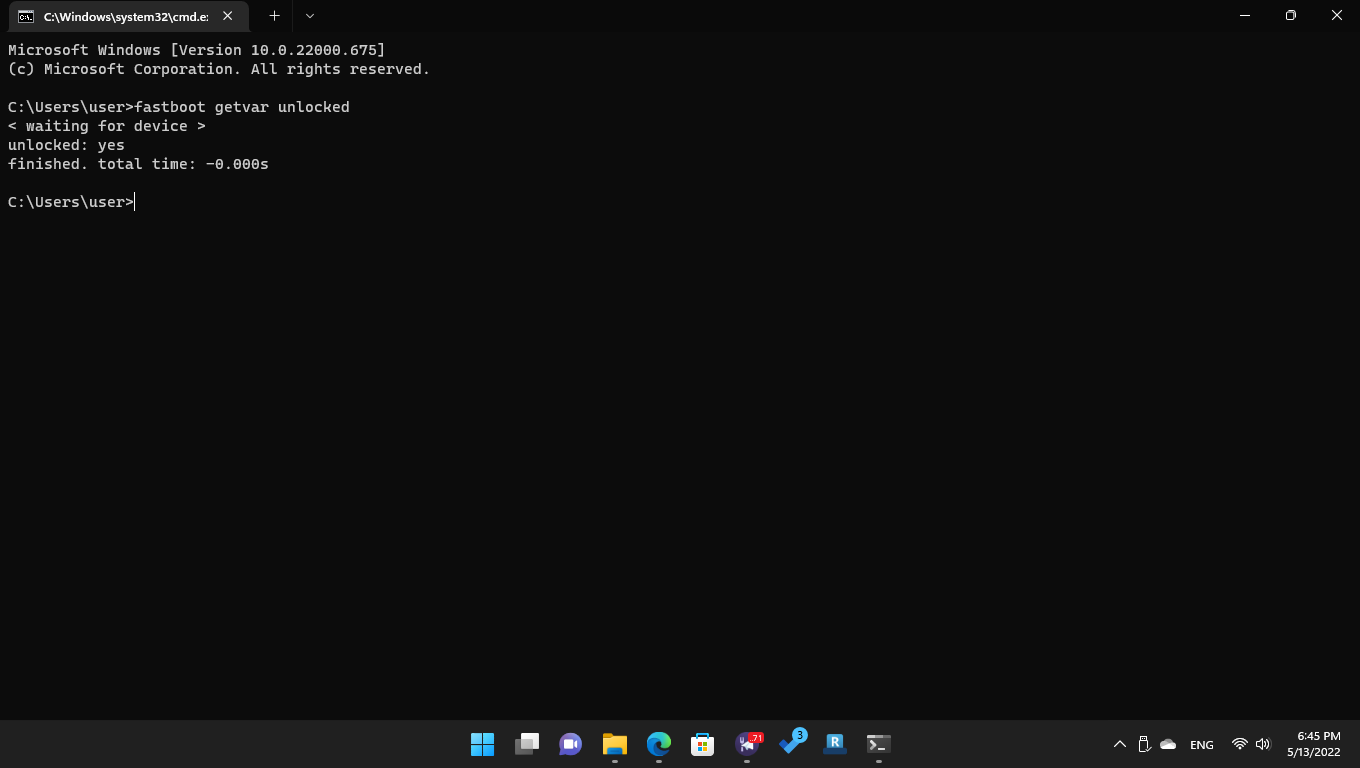1360x768 pixels.
Task: Click the Safely Remove Hardware USB icon
Action: point(1144,744)
